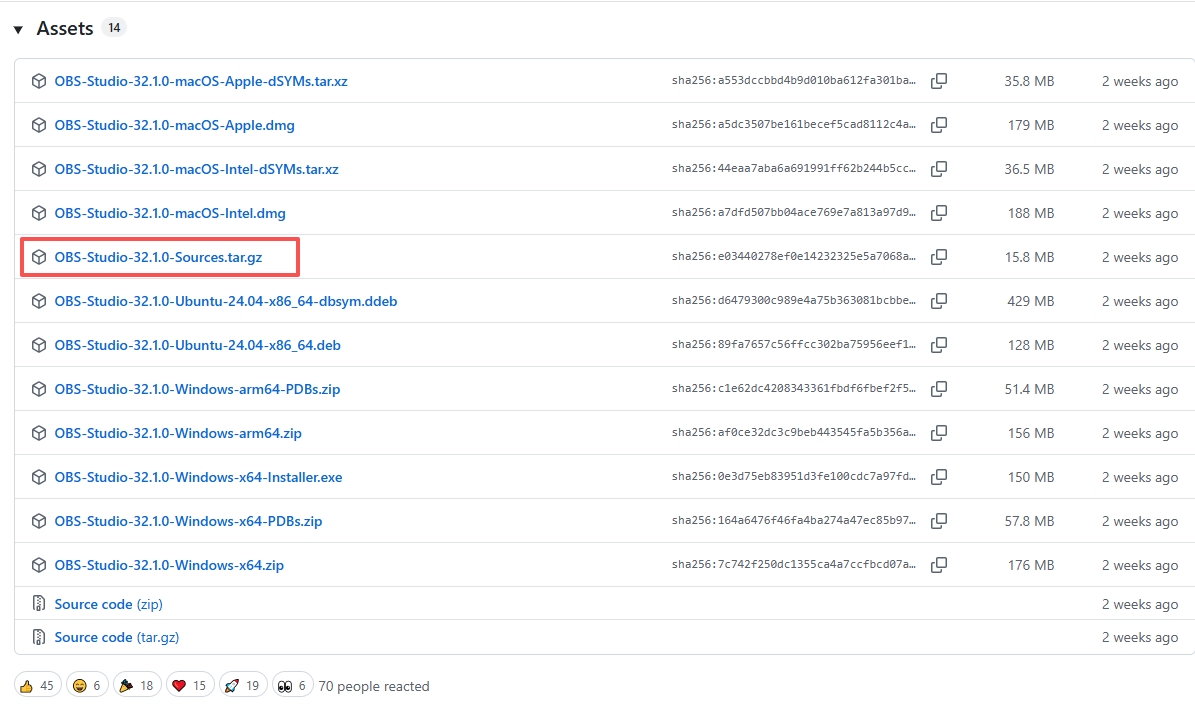Click the sha256:7c742f250dc1355ca hash text
The image size is (1195, 709).
point(793,564)
